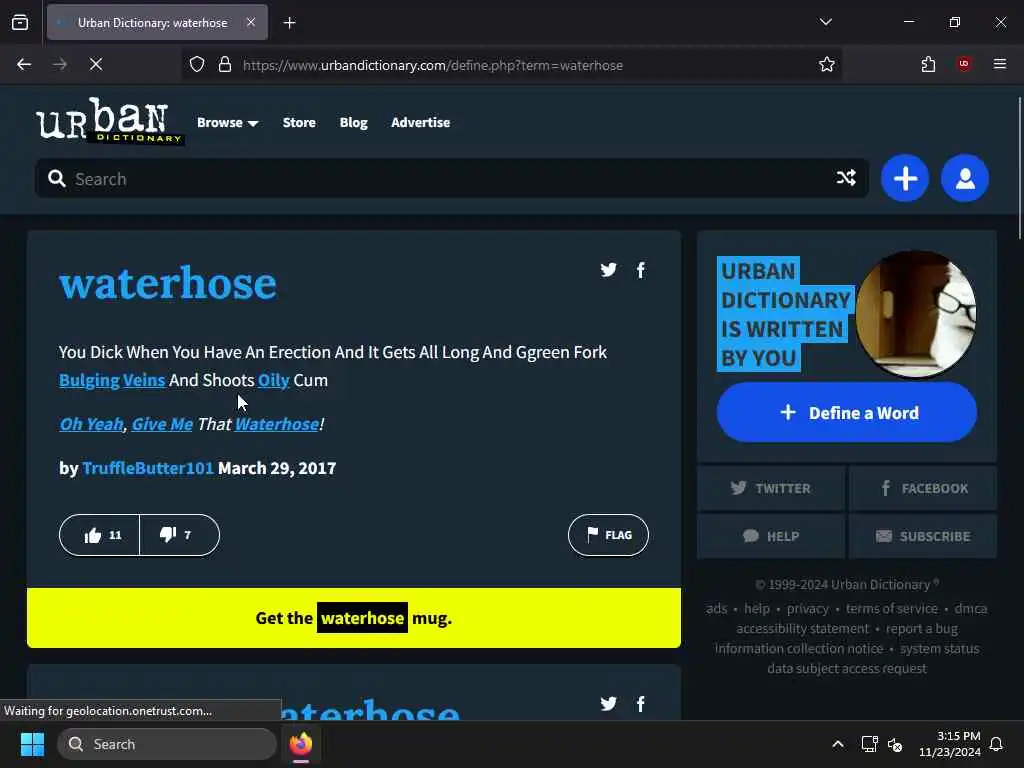Open the help footer link
1024x768 pixels.
(757, 609)
